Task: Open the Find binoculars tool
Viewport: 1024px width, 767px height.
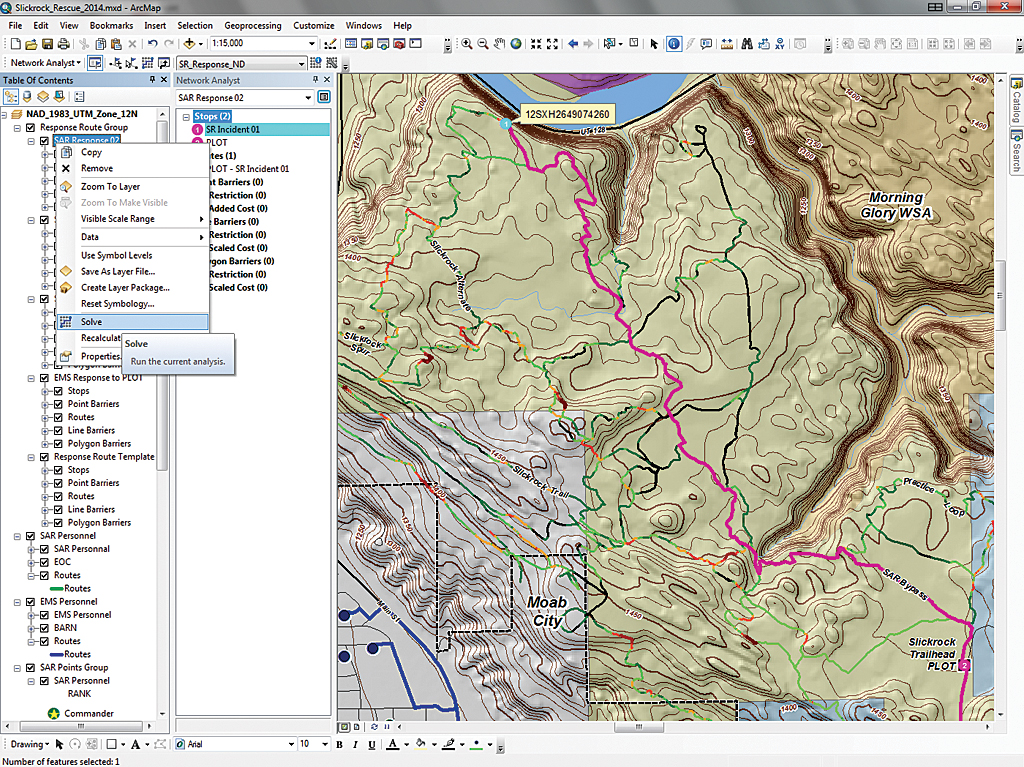Action: (745, 44)
